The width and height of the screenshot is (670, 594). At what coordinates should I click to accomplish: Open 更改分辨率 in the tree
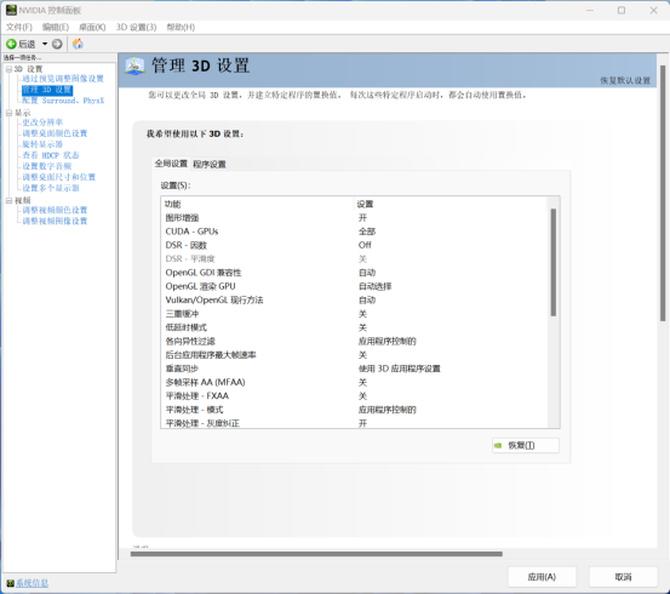pos(42,123)
